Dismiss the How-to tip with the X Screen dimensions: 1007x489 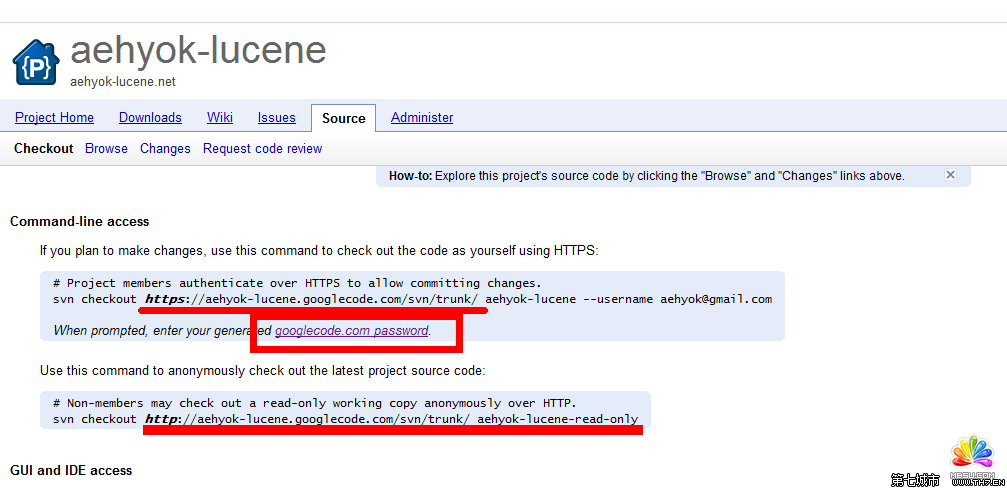click(x=950, y=175)
